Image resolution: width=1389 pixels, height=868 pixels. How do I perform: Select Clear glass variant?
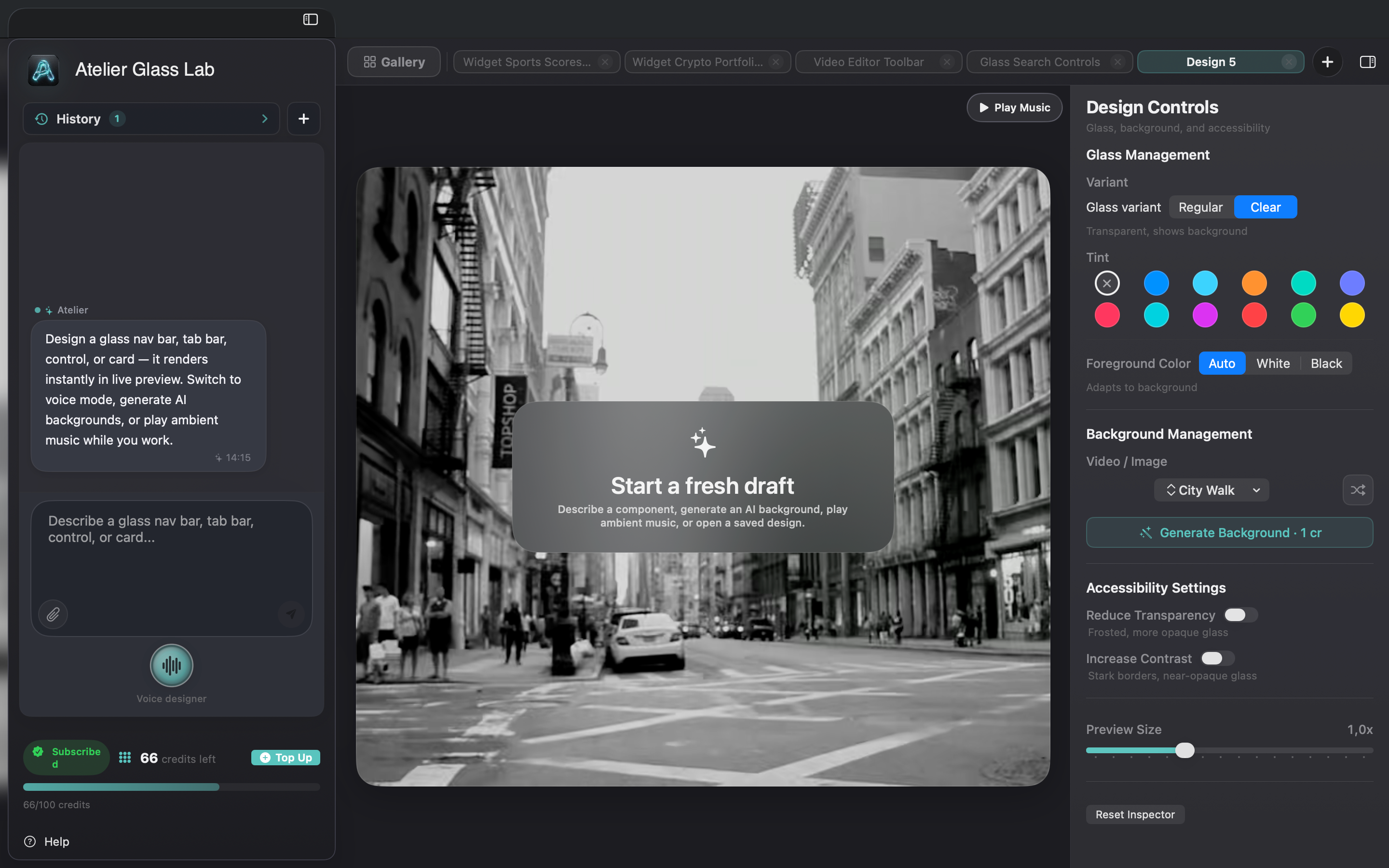[1265, 207]
